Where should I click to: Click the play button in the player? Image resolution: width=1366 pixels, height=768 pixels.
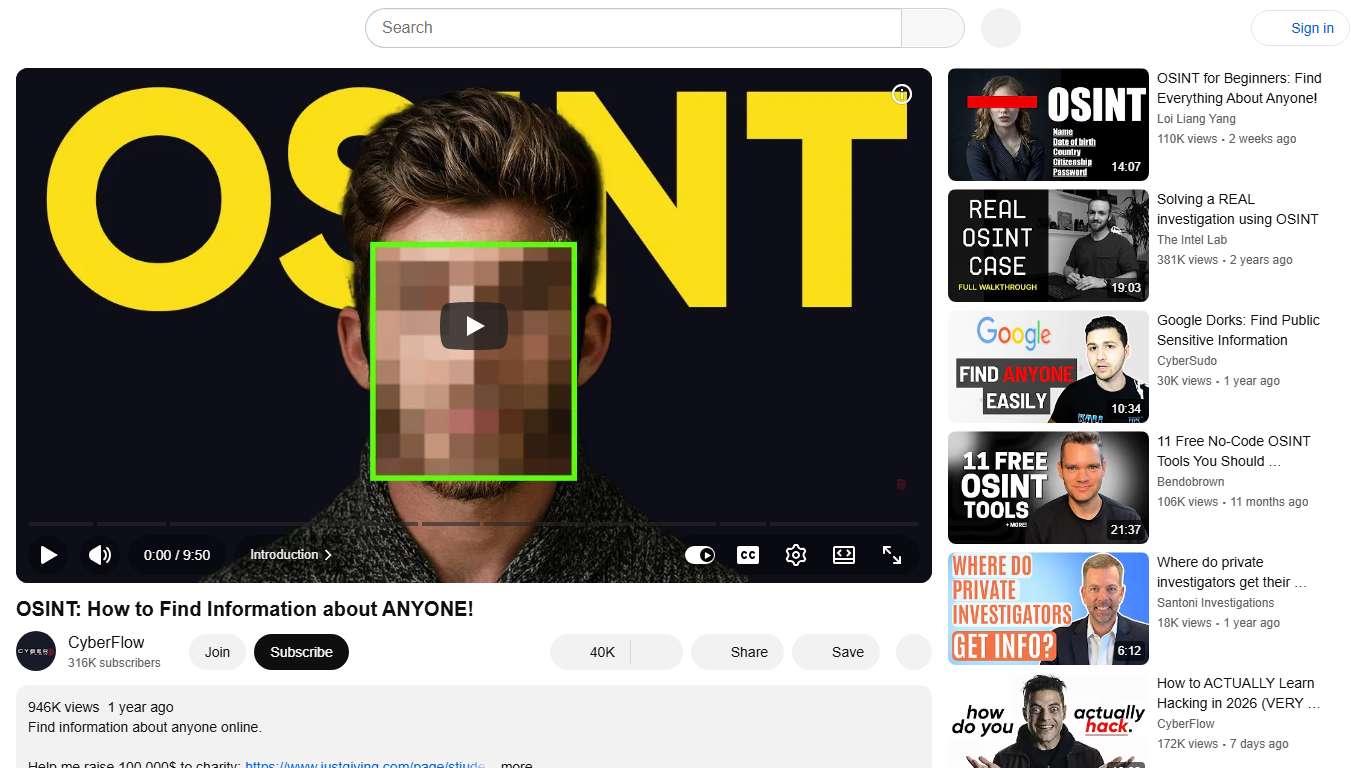pyautogui.click(x=48, y=555)
